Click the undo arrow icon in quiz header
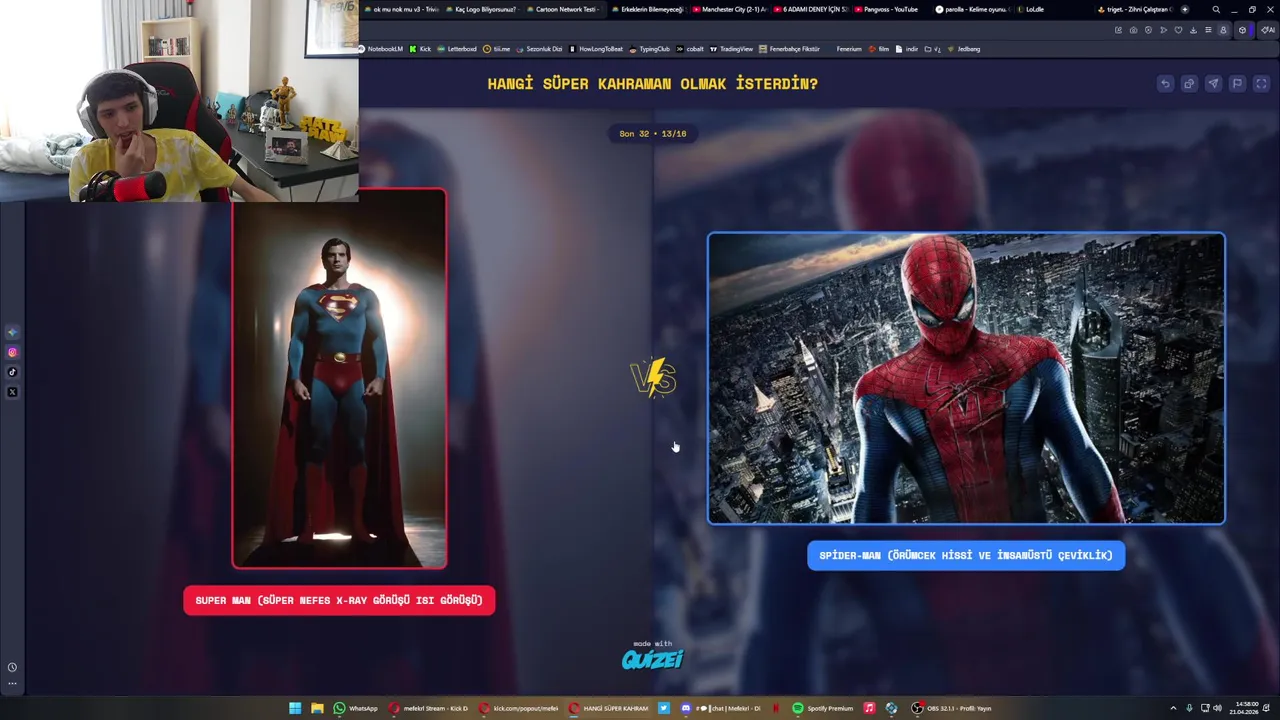Viewport: 1280px width, 720px height. [1165, 84]
